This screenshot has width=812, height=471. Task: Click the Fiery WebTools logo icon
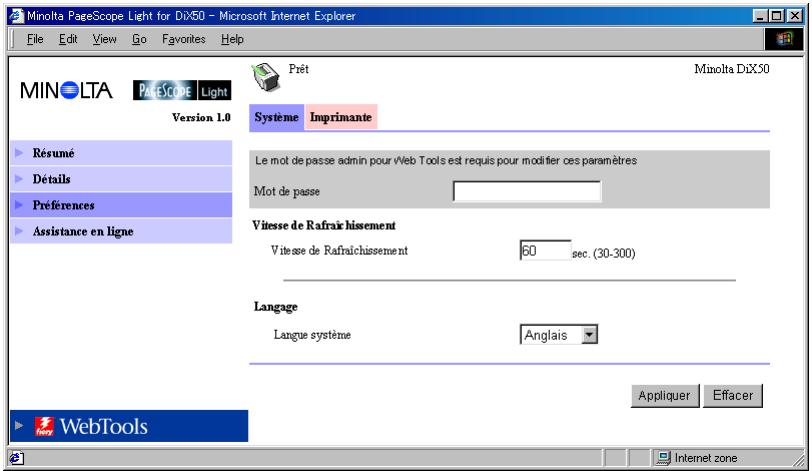(x=45, y=426)
